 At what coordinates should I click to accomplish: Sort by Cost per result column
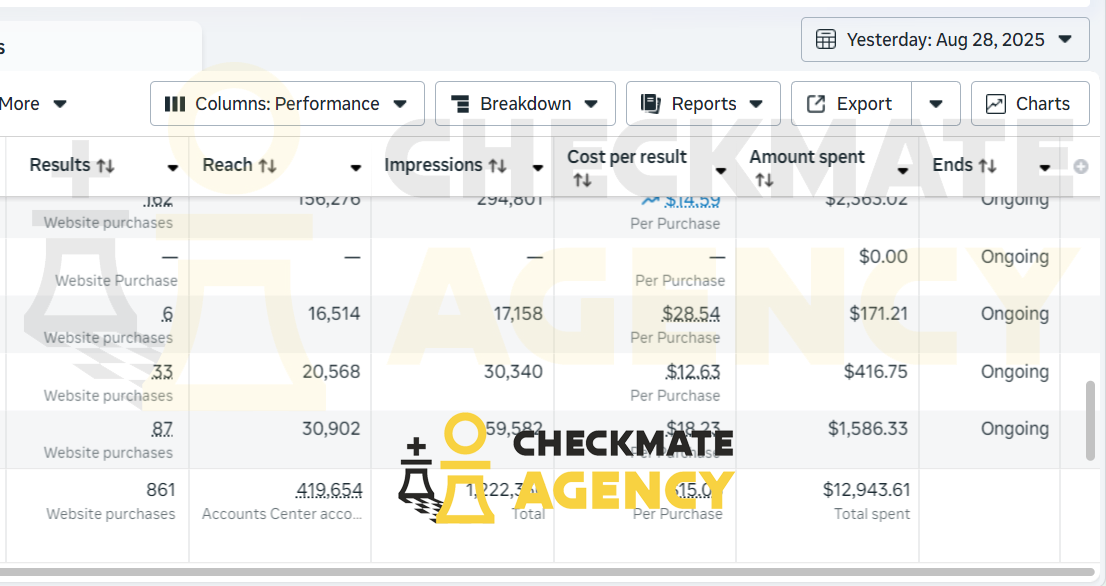tap(582, 181)
